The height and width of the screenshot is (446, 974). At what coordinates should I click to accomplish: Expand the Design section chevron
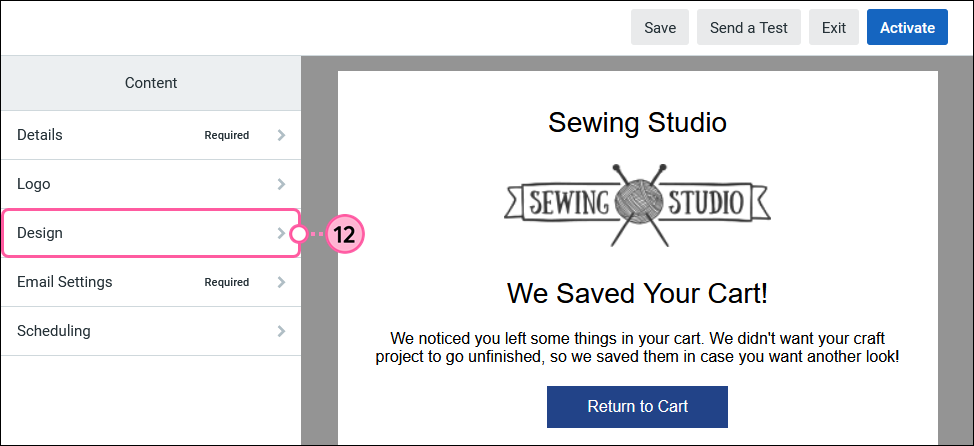pyautogui.click(x=281, y=233)
